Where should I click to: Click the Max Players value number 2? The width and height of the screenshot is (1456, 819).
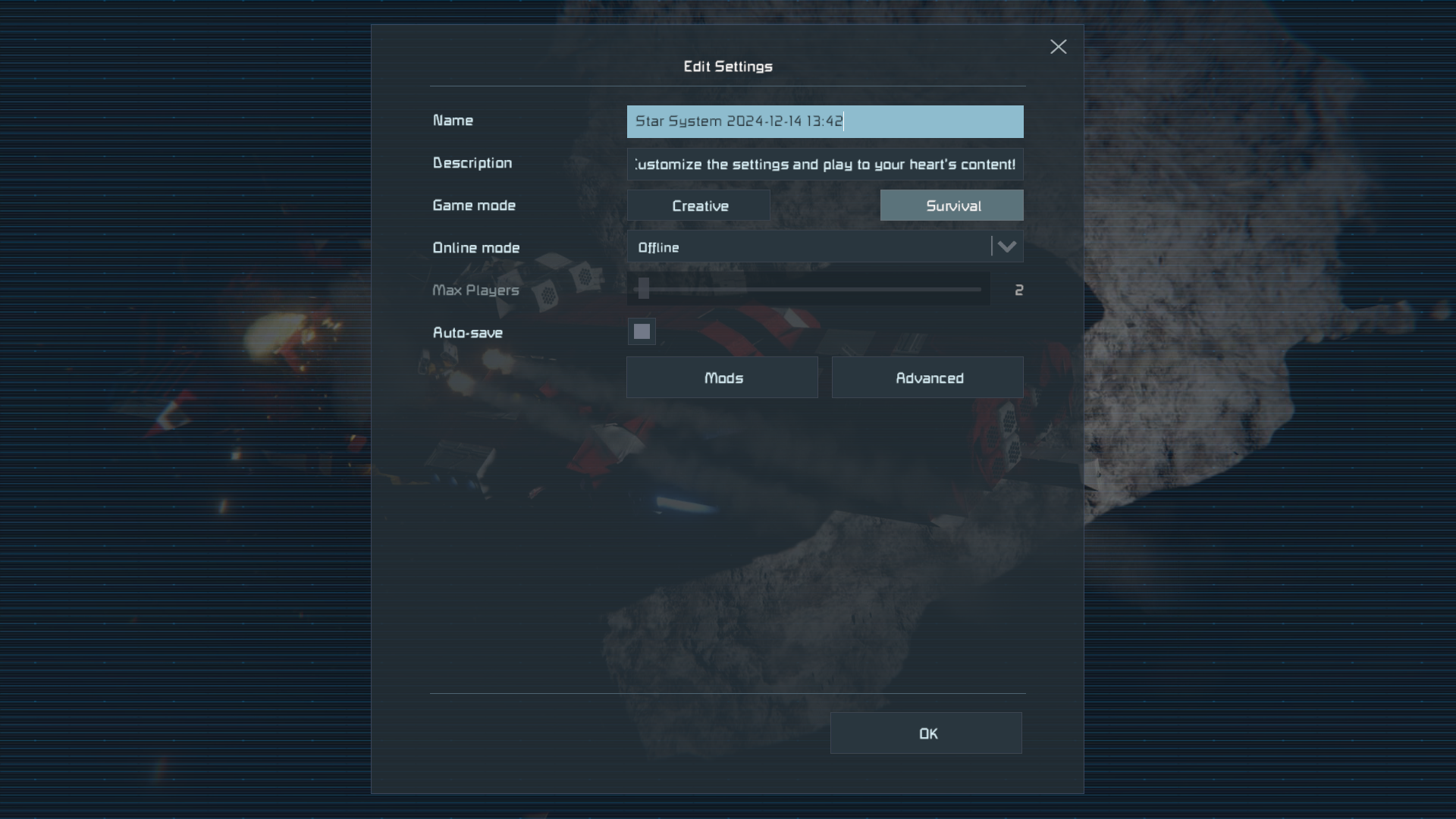point(1018,290)
